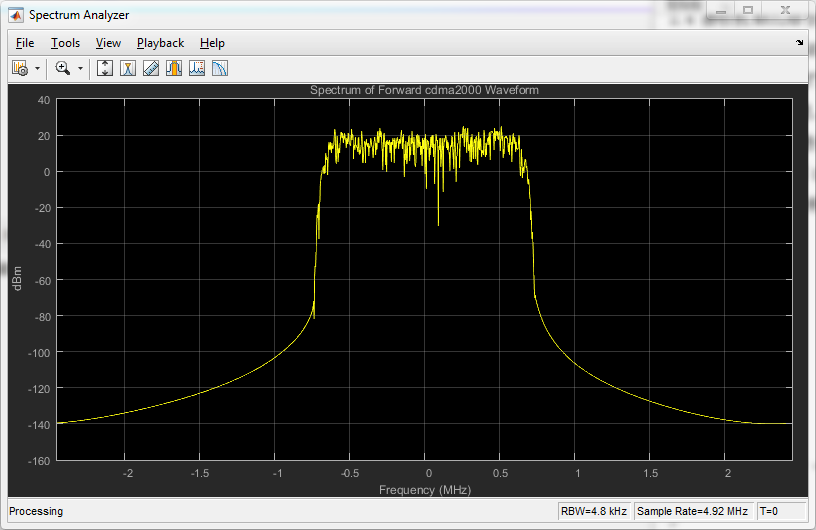
Task: Click the MATLAB logo in title bar
Action: pos(16,15)
